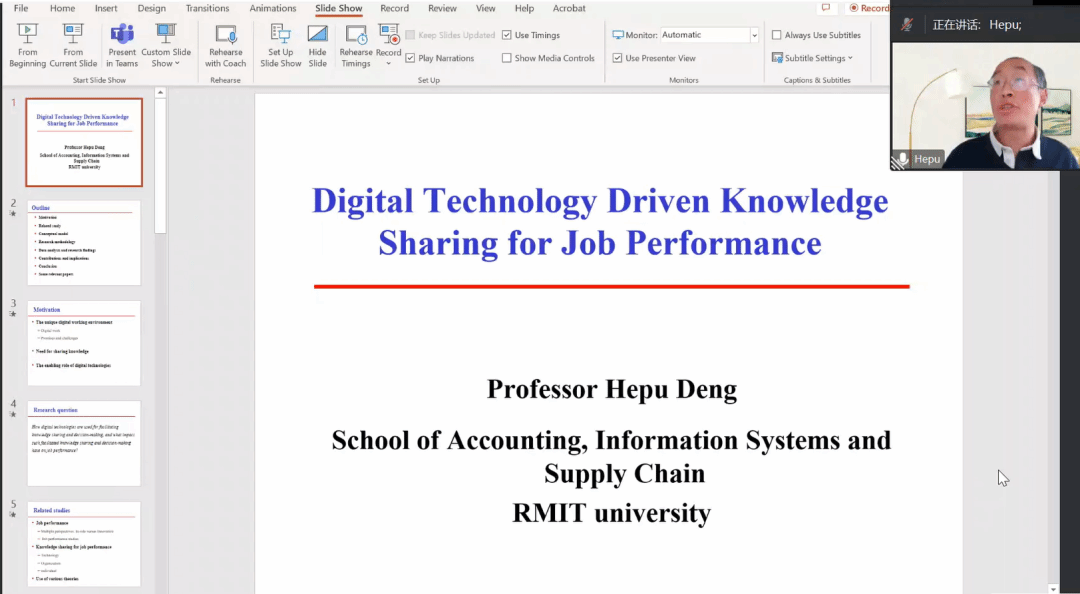Viewport: 1080px width, 594px height.
Task: Start Rehearse Timings
Action: (355, 45)
